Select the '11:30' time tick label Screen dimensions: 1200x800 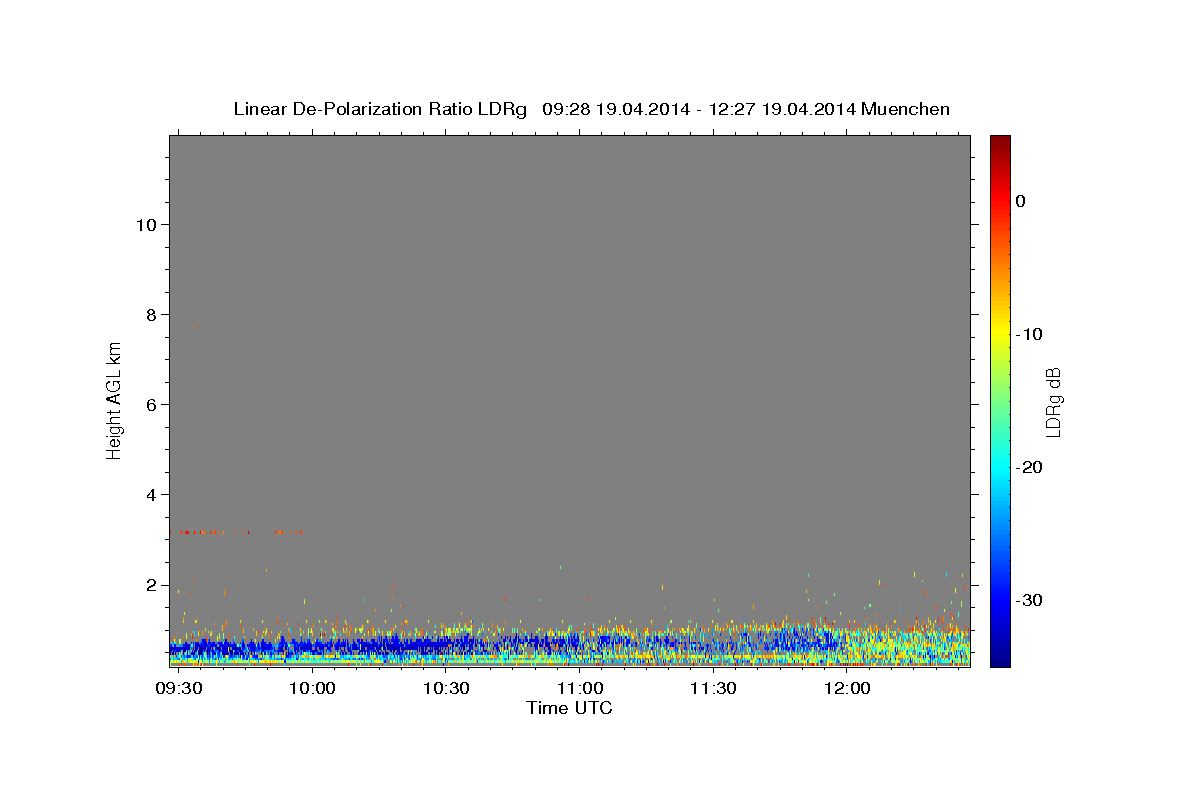[713, 690]
